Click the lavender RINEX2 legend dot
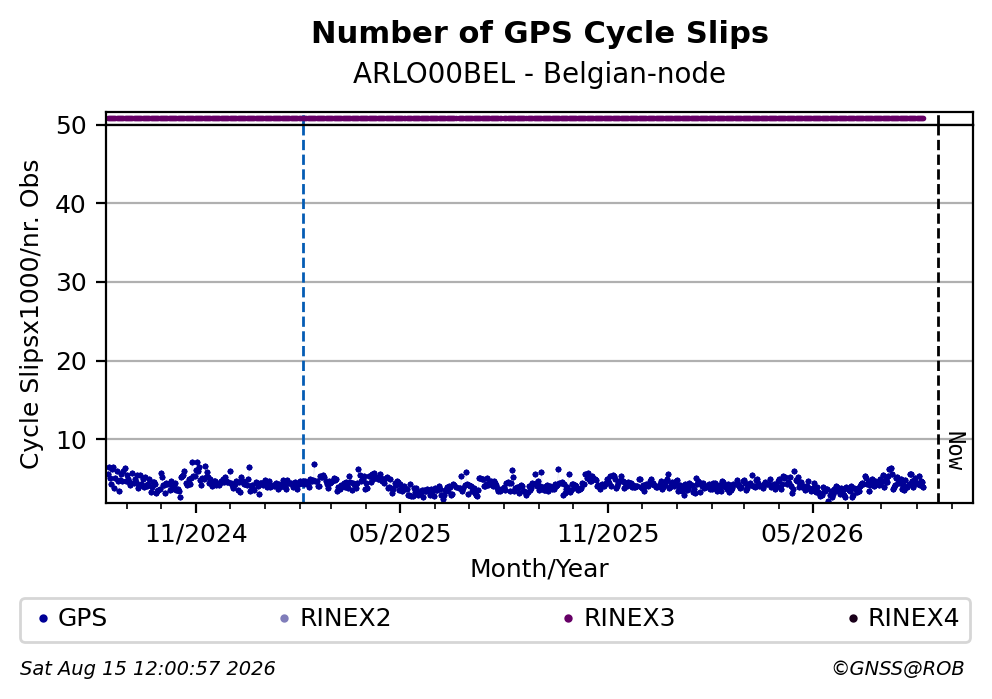 (285, 619)
